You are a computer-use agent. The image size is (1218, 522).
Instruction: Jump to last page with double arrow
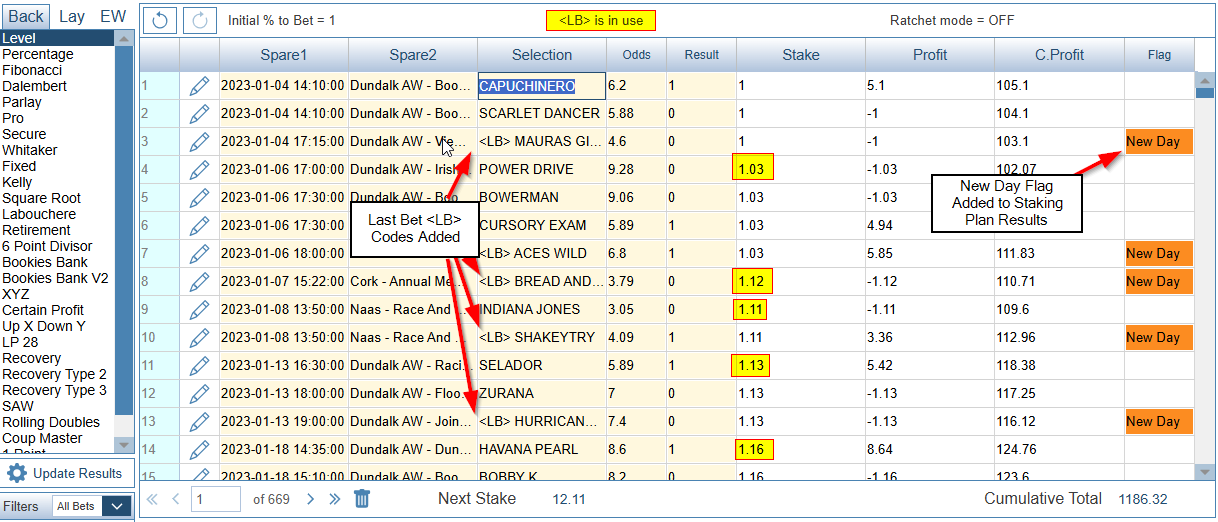(335, 498)
